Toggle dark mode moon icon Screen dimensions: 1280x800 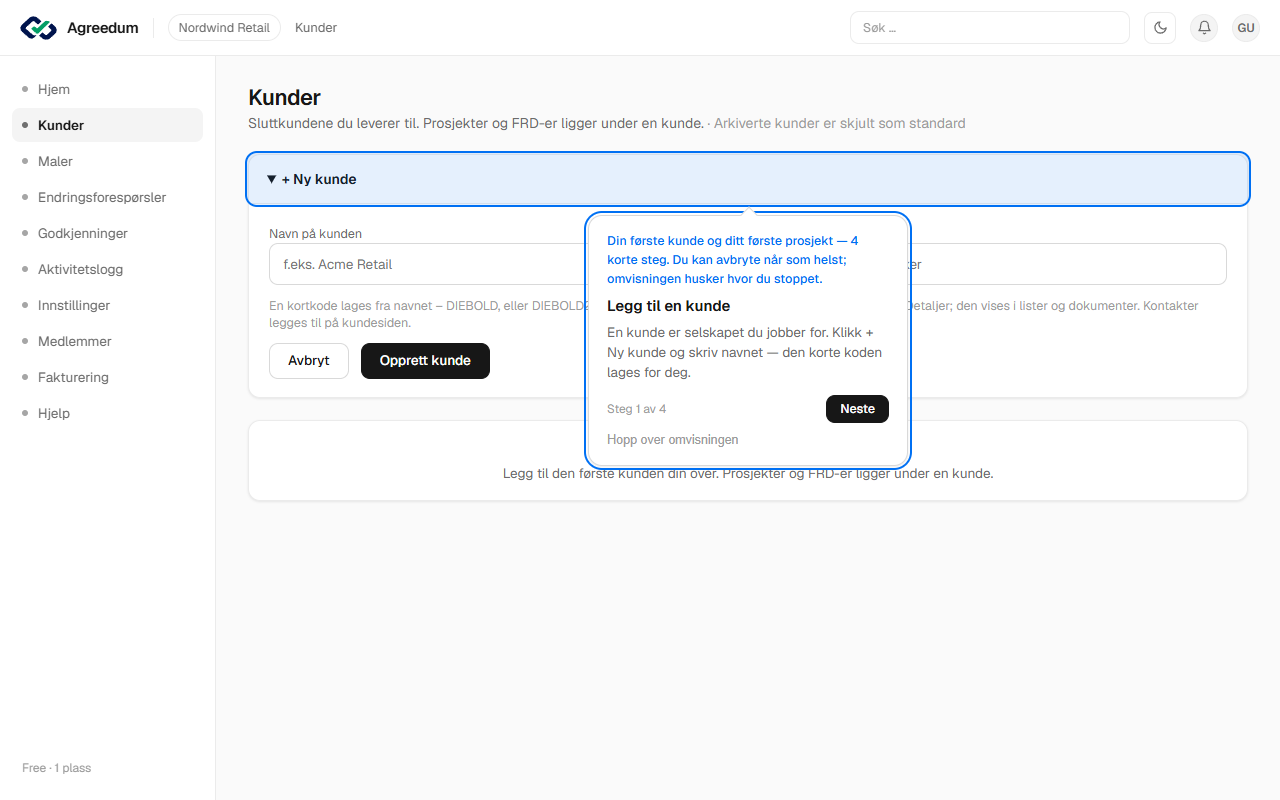(x=1160, y=28)
